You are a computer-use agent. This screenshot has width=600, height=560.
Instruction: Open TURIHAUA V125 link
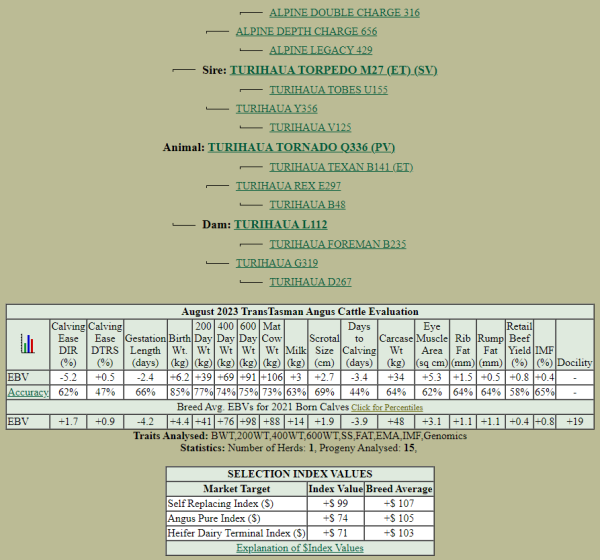pyautogui.click(x=310, y=127)
